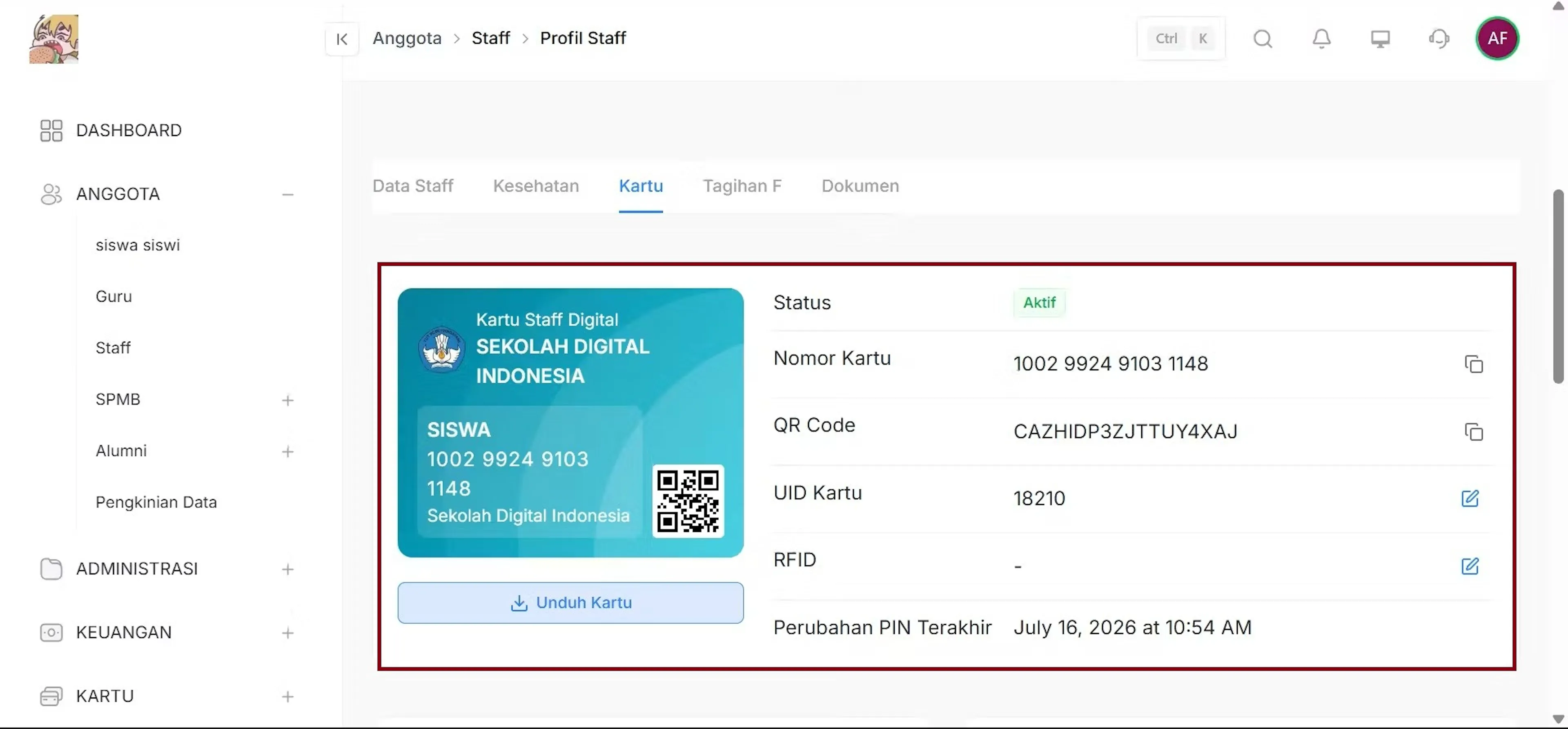
Task: Click the QR code on the digital card
Action: 688,501
